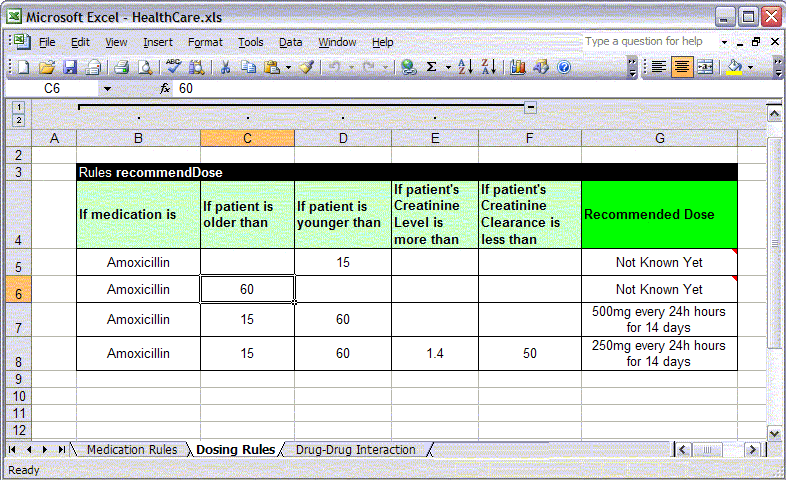
Task: Insert a hyperlink with the globe icon
Action: tap(409, 67)
